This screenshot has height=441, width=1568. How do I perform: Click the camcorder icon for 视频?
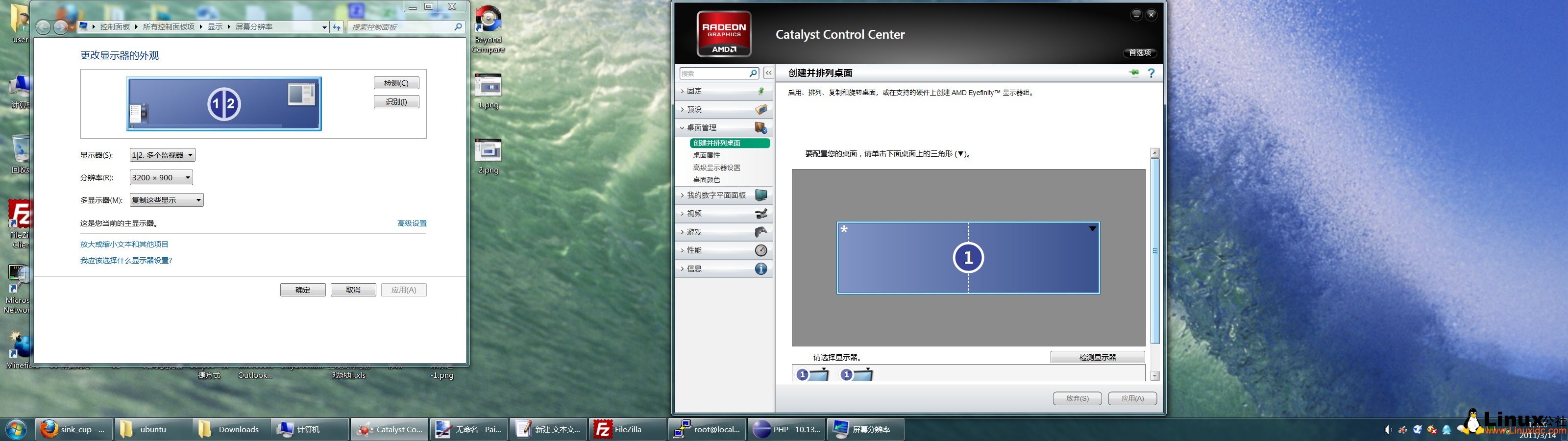761,214
